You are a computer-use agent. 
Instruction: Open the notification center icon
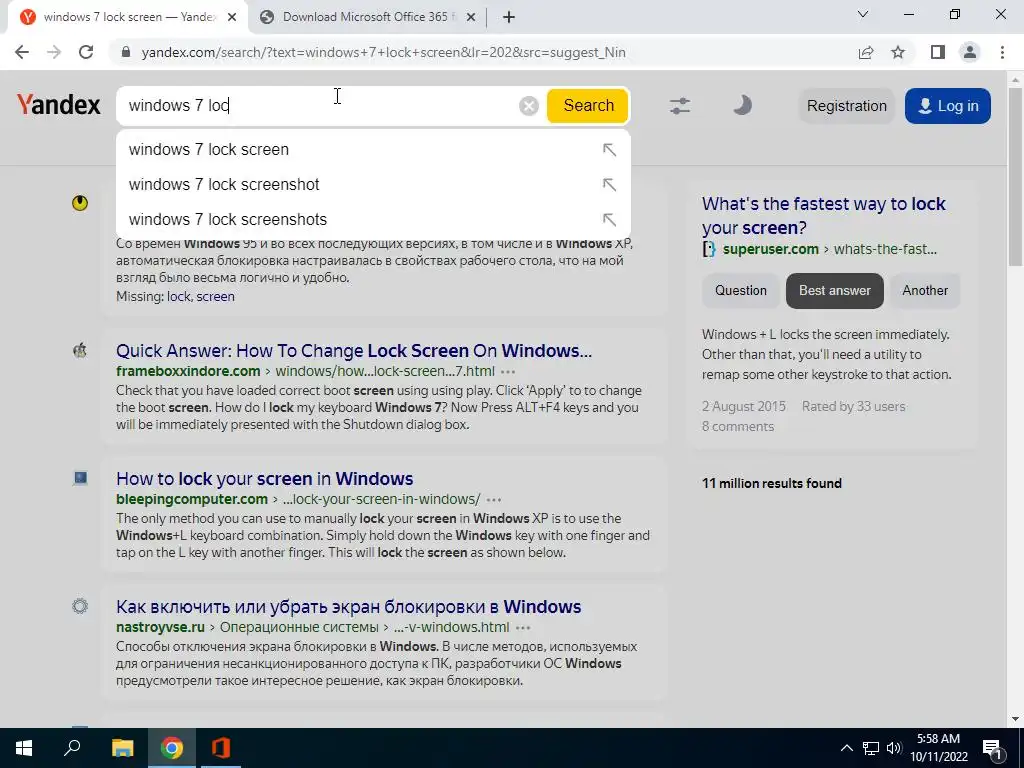coord(992,749)
